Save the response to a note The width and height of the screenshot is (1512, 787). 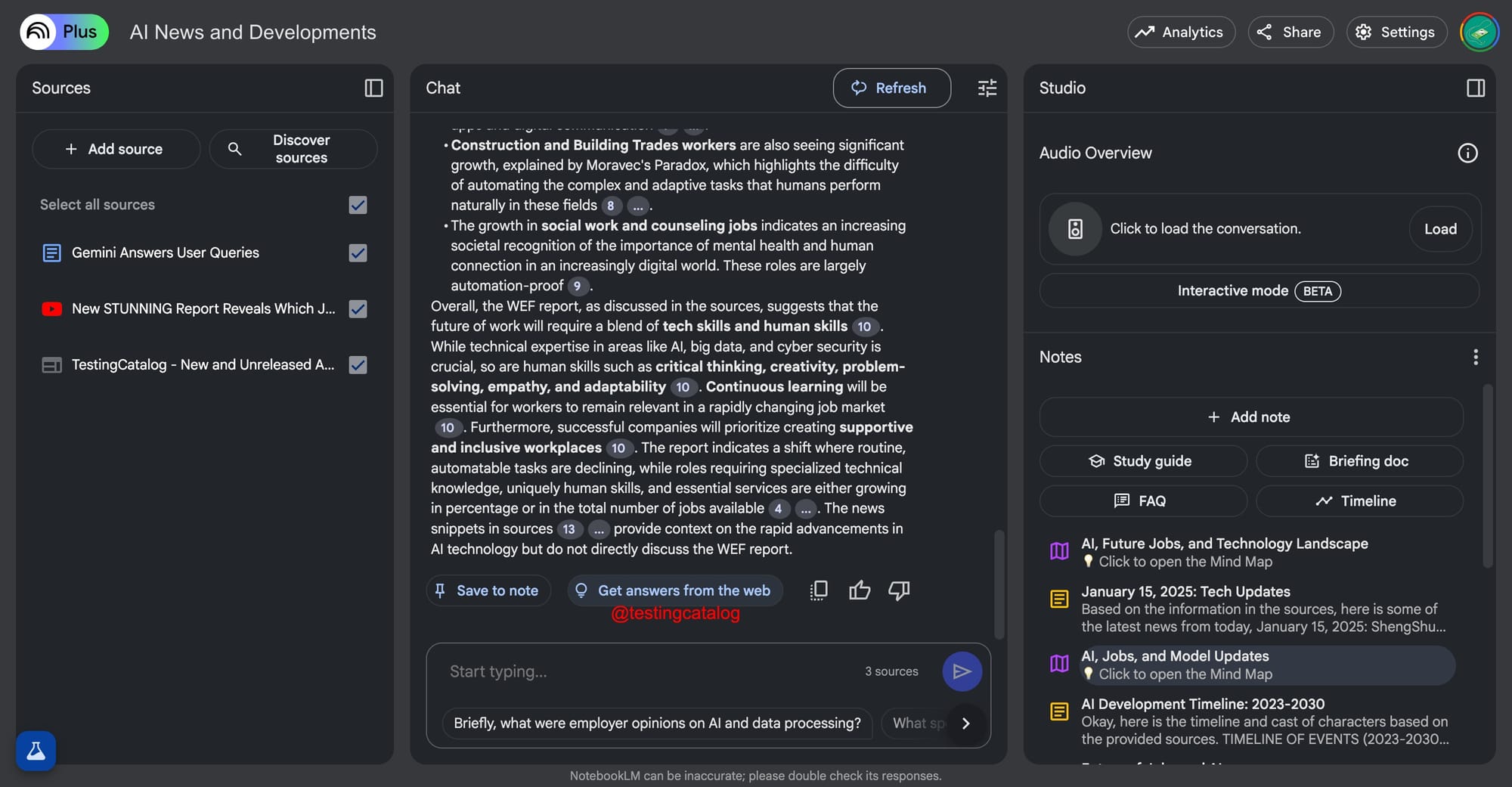point(488,590)
